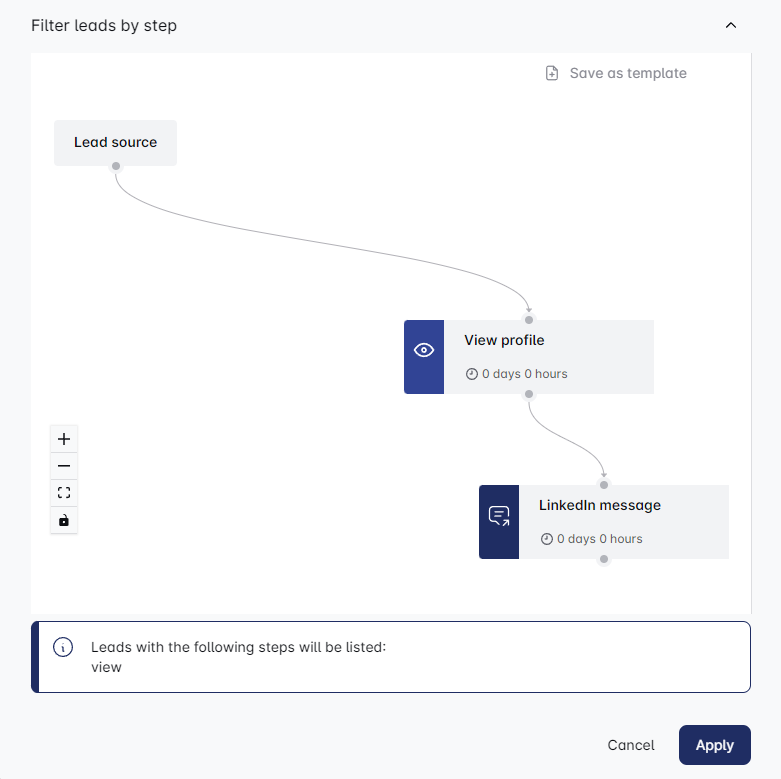Click the LinkedIn message clock icon

547,539
